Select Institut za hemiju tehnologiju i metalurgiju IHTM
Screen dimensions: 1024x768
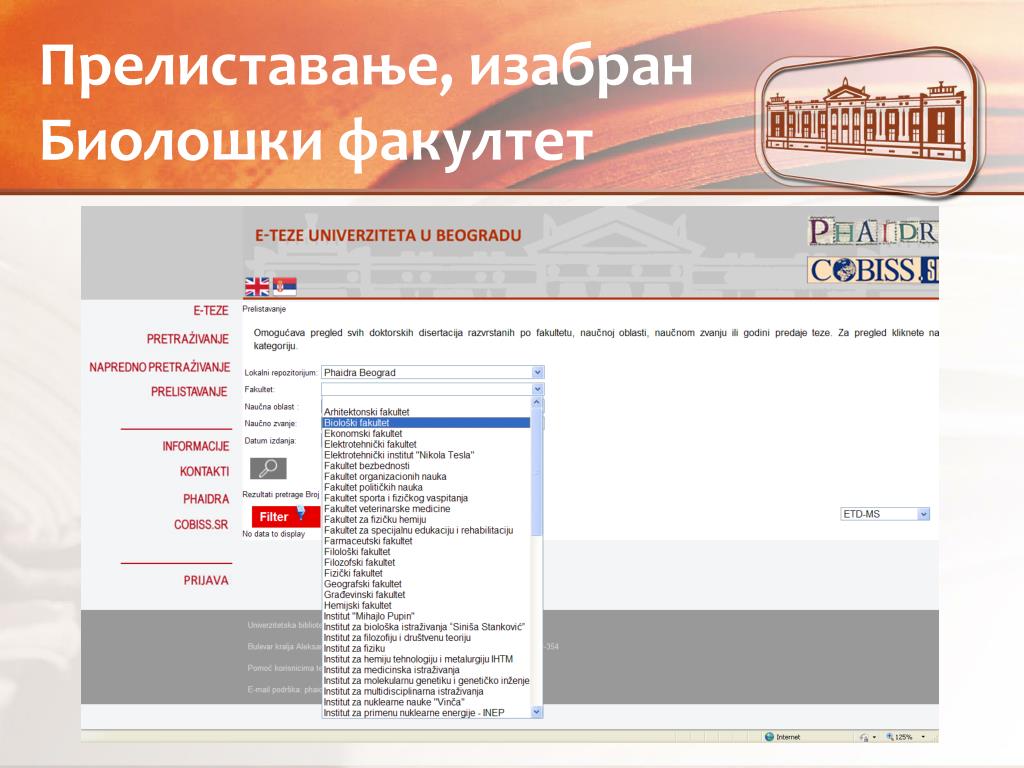[426, 659]
